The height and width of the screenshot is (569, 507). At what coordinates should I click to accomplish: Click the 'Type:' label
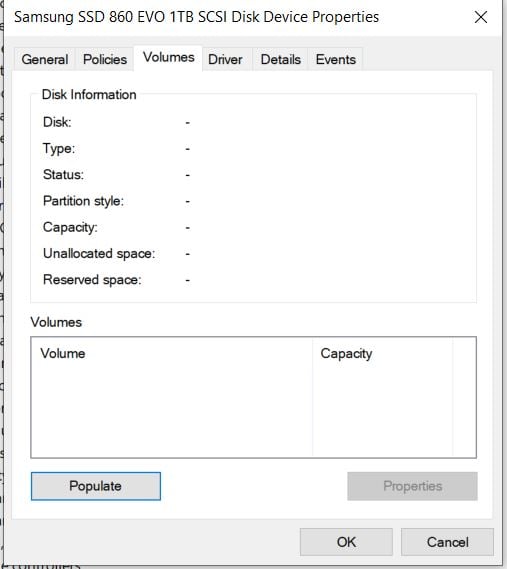59,149
